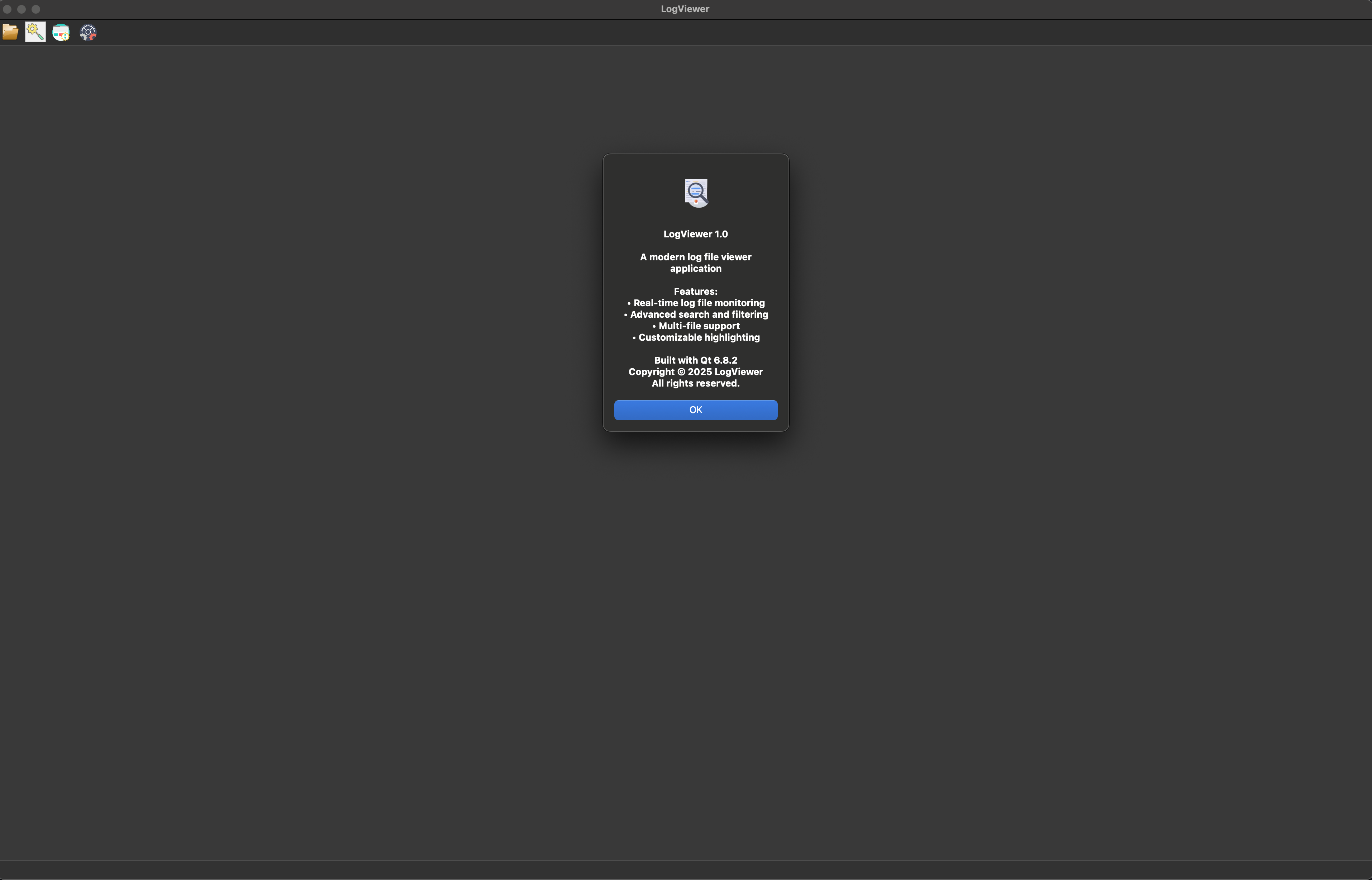
Task: Minimize the LogViewer window via middle titlebar button
Action: (22, 9)
